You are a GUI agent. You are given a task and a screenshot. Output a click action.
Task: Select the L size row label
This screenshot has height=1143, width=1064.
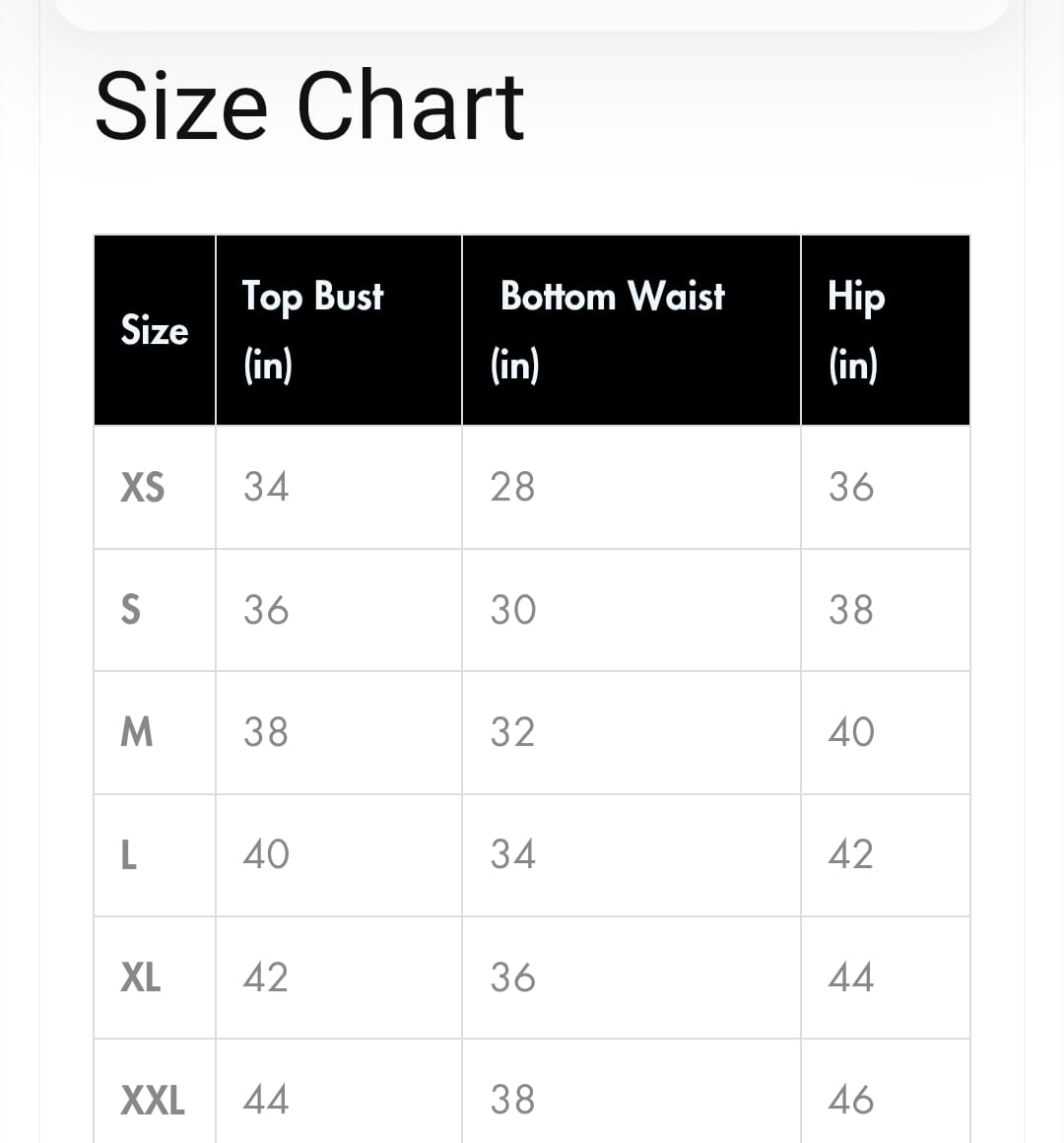(128, 854)
